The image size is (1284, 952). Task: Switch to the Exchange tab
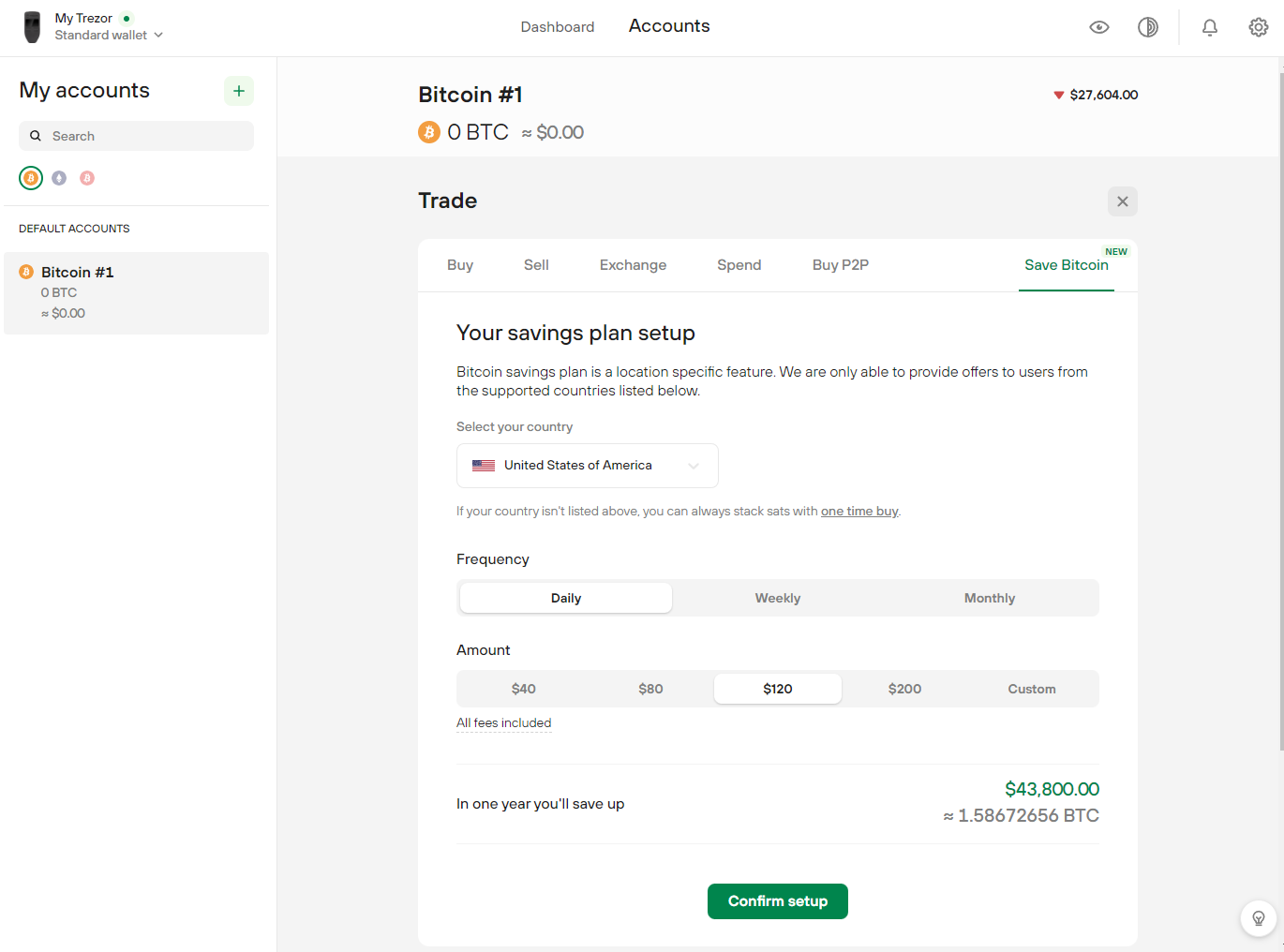coord(633,265)
